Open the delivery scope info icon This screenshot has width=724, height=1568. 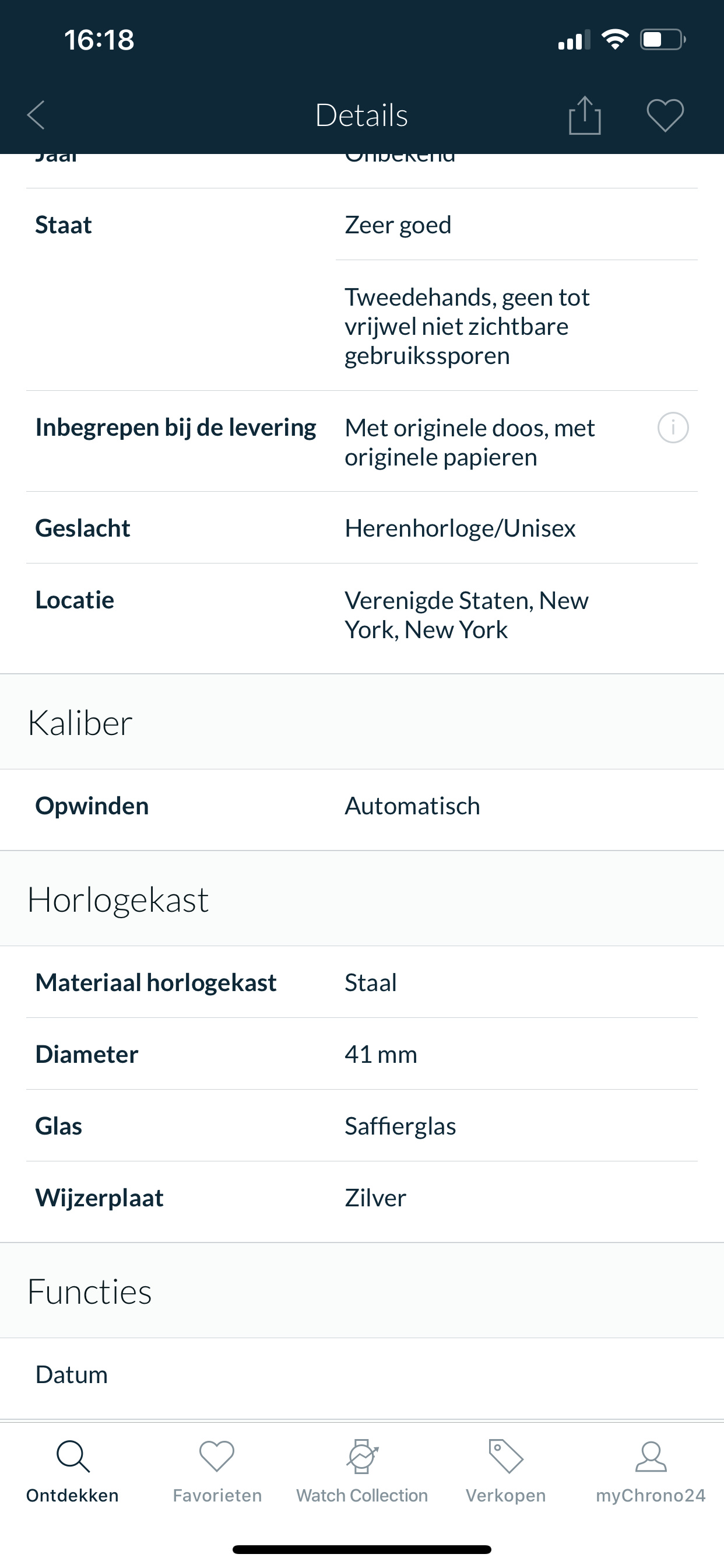[673, 428]
